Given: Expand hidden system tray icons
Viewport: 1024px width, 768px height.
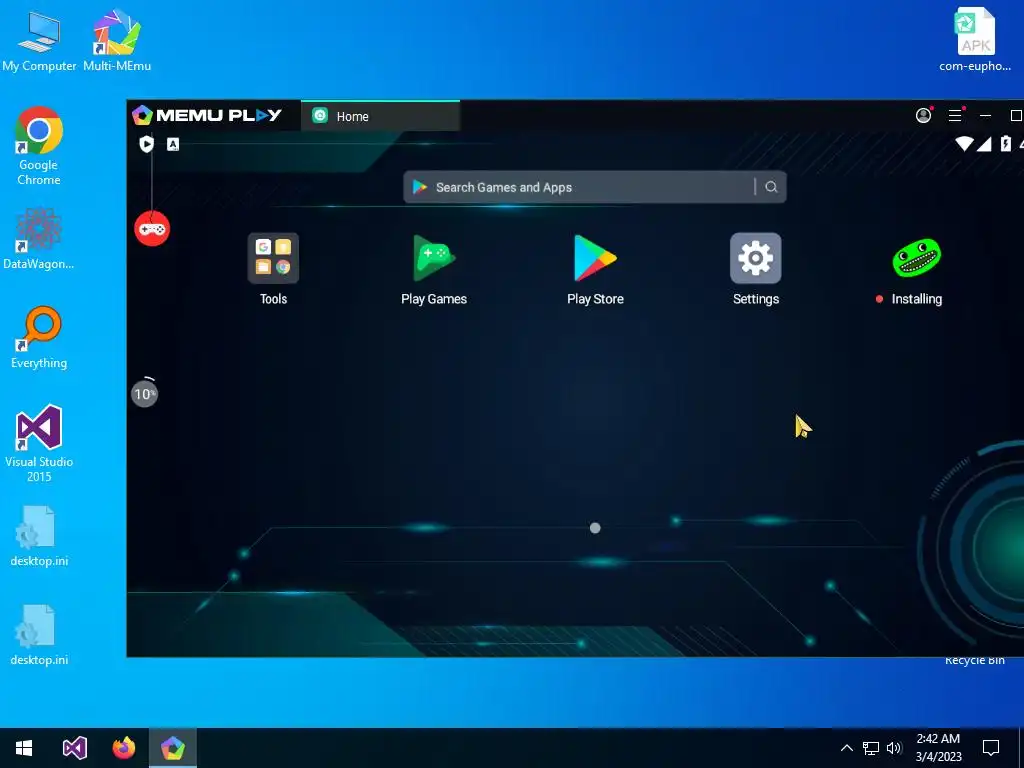Looking at the screenshot, I should click(x=846, y=748).
